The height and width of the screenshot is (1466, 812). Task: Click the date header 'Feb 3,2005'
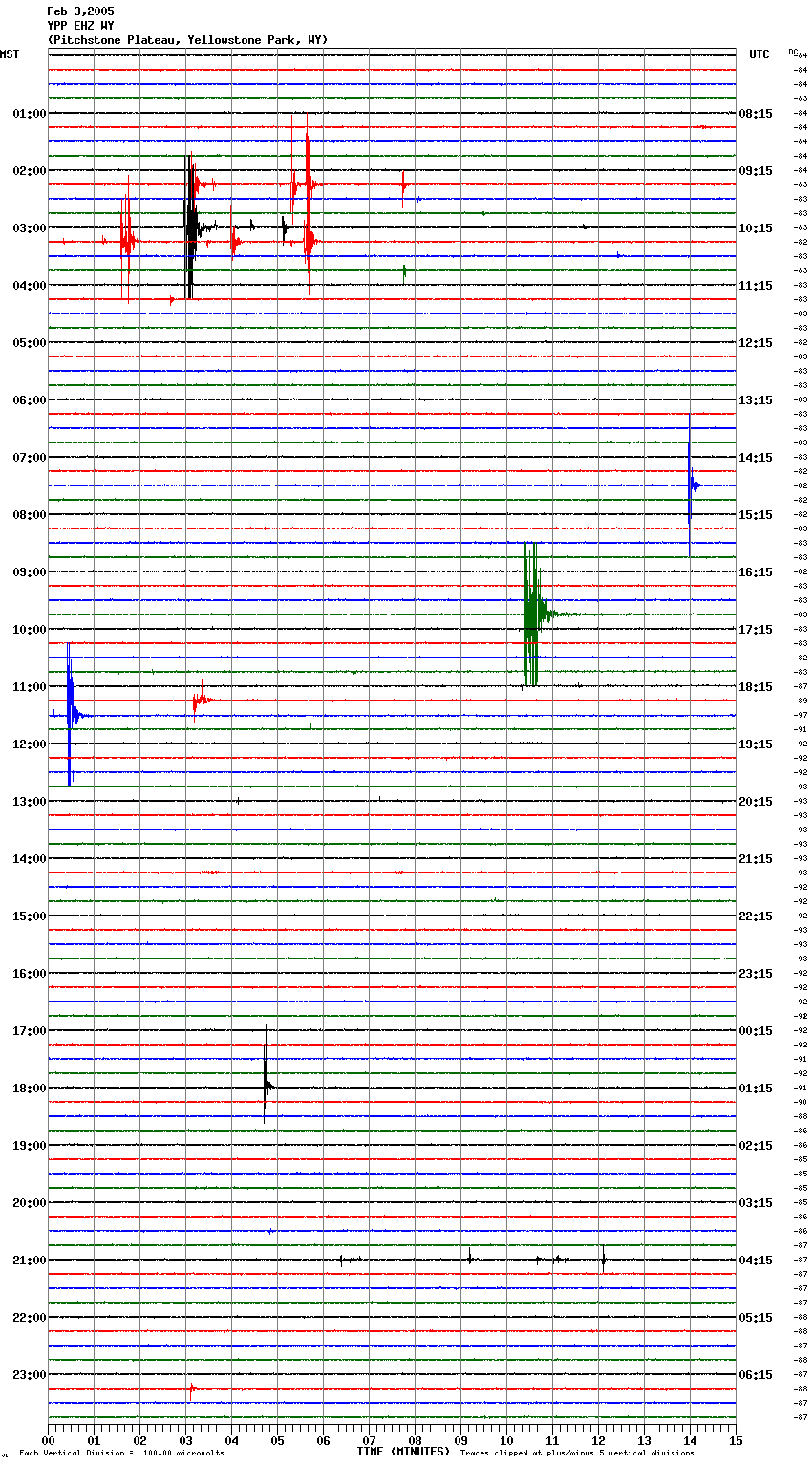[x=80, y=11]
